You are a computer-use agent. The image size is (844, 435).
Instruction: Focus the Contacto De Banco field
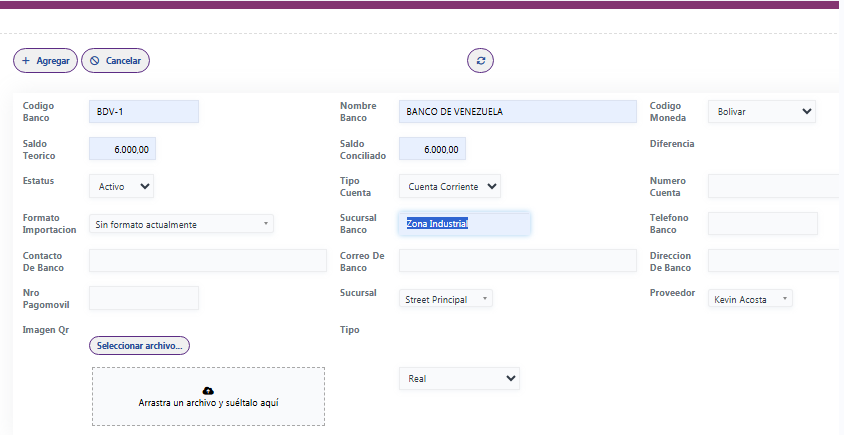[207, 261]
